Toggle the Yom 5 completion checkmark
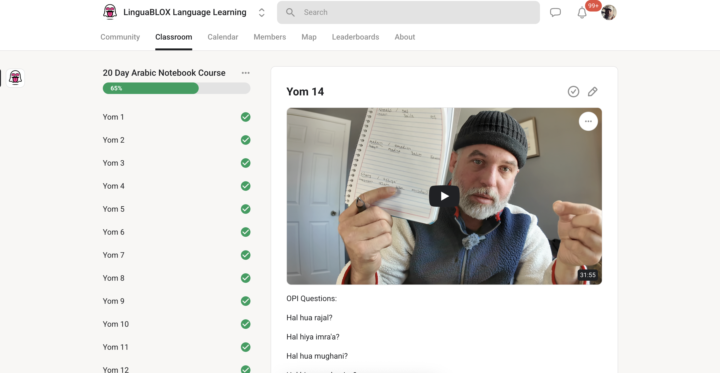This screenshot has height=373, width=720. [246, 209]
